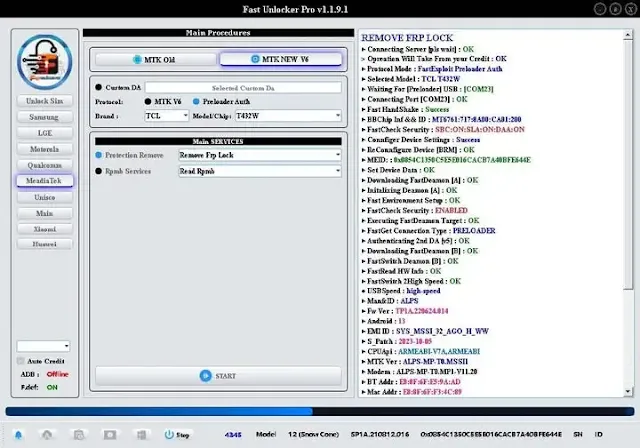Click the FastCheck Security SBC:ON log line
640x448 pixels.
pyautogui.click(x=443, y=130)
